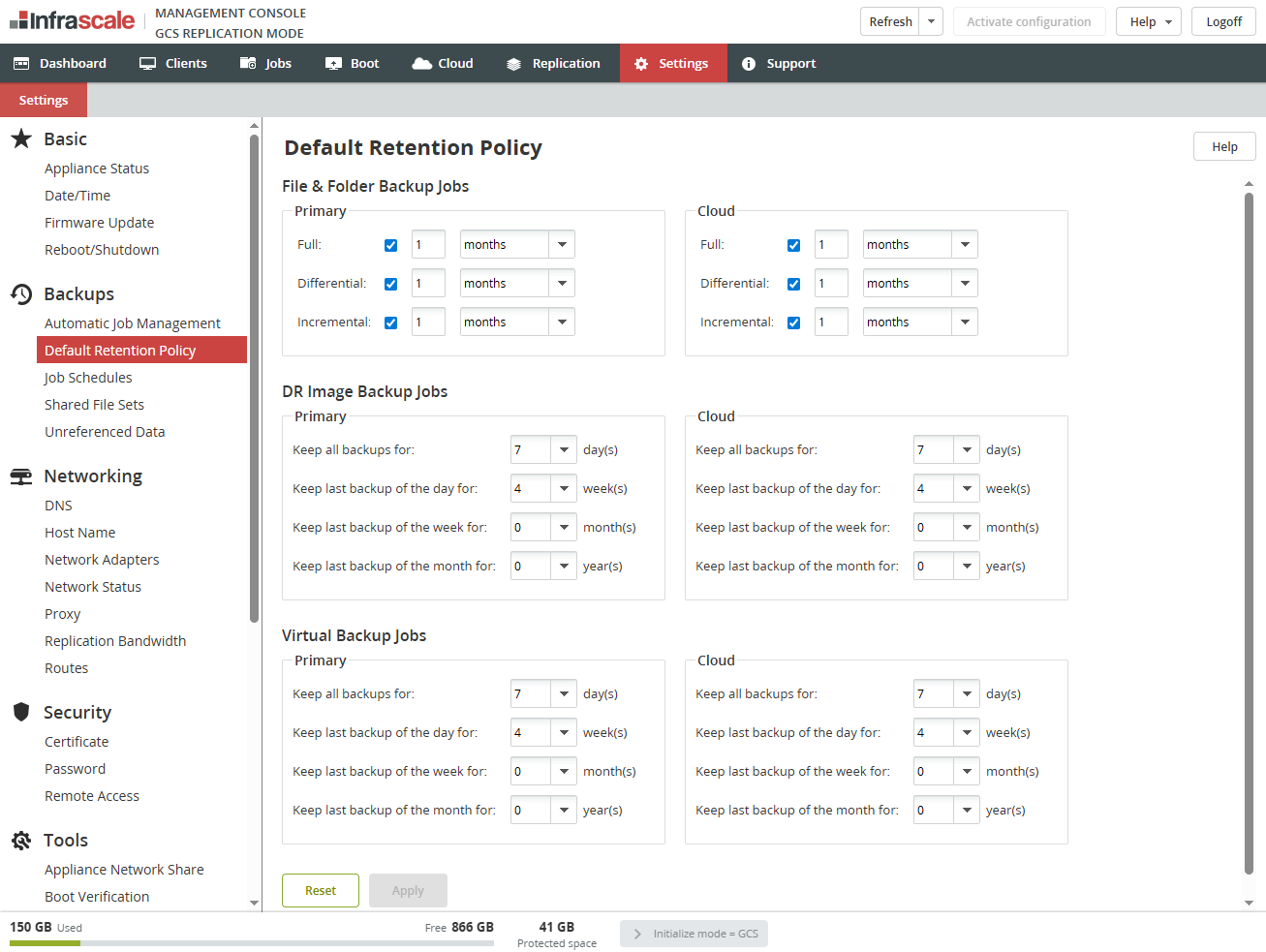The height and width of the screenshot is (952, 1266).
Task: Click the Logoff button
Action: [1223, 21]
